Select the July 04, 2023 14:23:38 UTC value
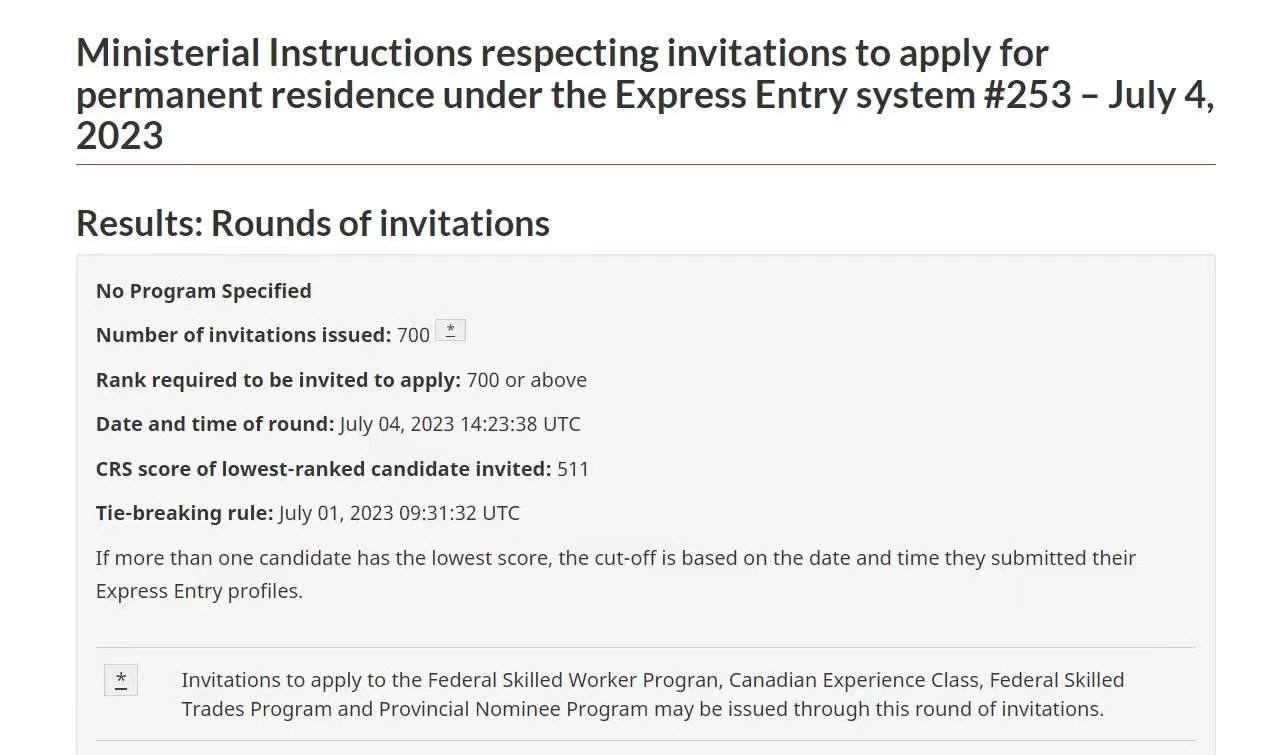This screenshot has height=755, width=1280. (460, 424)
